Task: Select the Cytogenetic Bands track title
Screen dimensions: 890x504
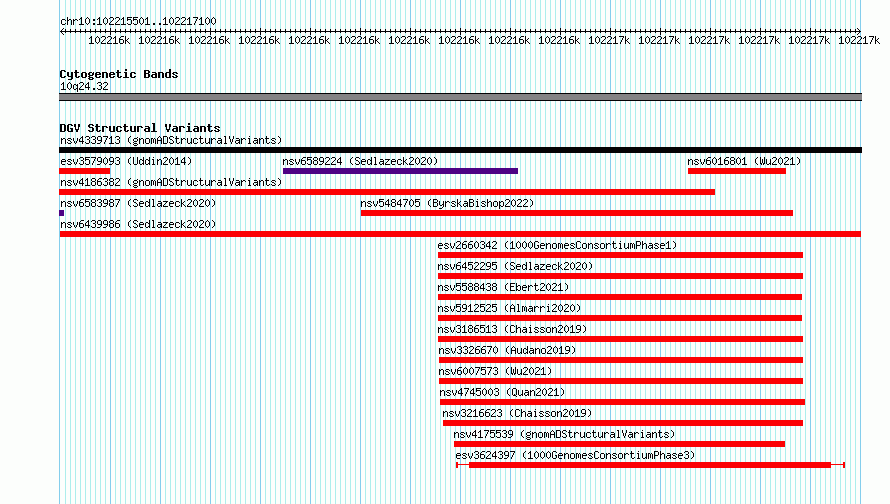Action: pyautogui.click(x=119, y=74)
